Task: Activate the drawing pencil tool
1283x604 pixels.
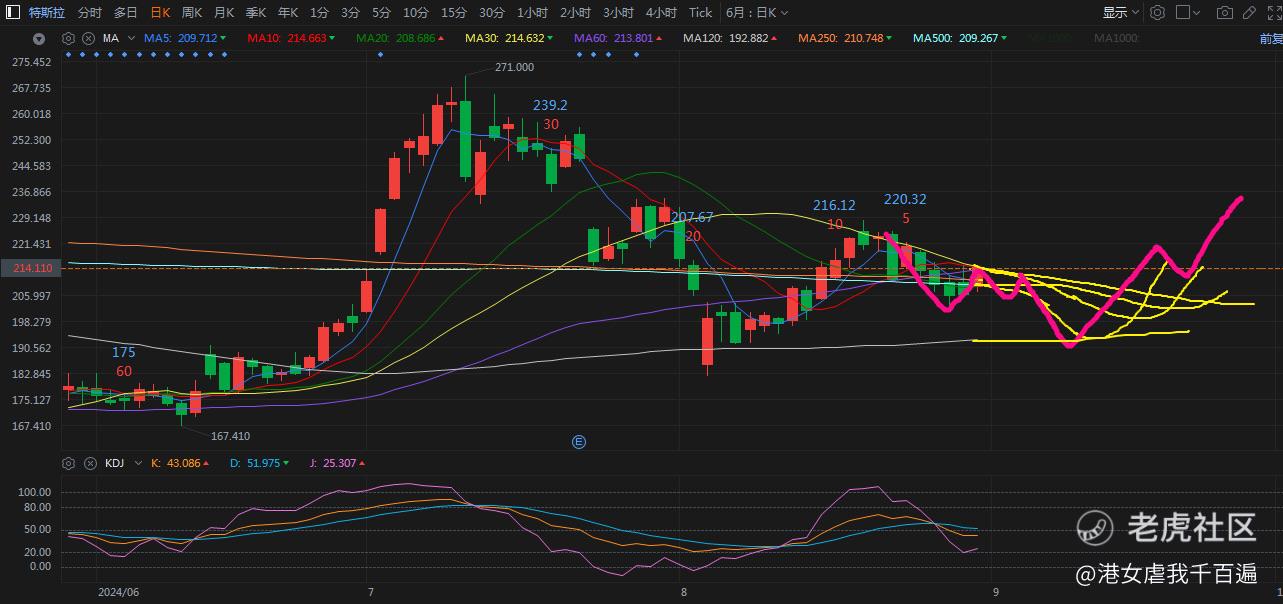Action: 1252,13
